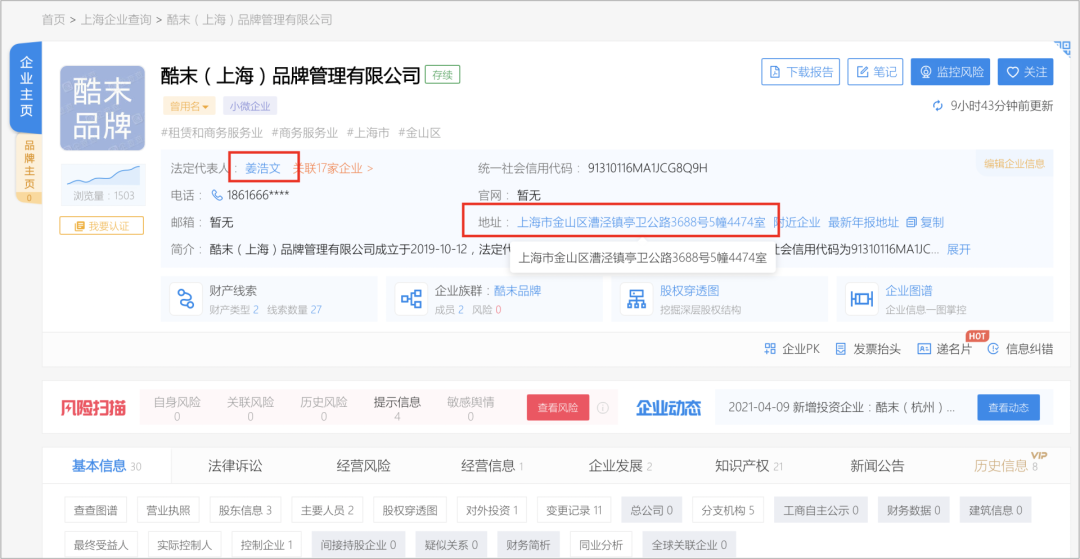Open the 股权穿透图 card title
Screen dimensions: 1080x559
tap(689, 291)
